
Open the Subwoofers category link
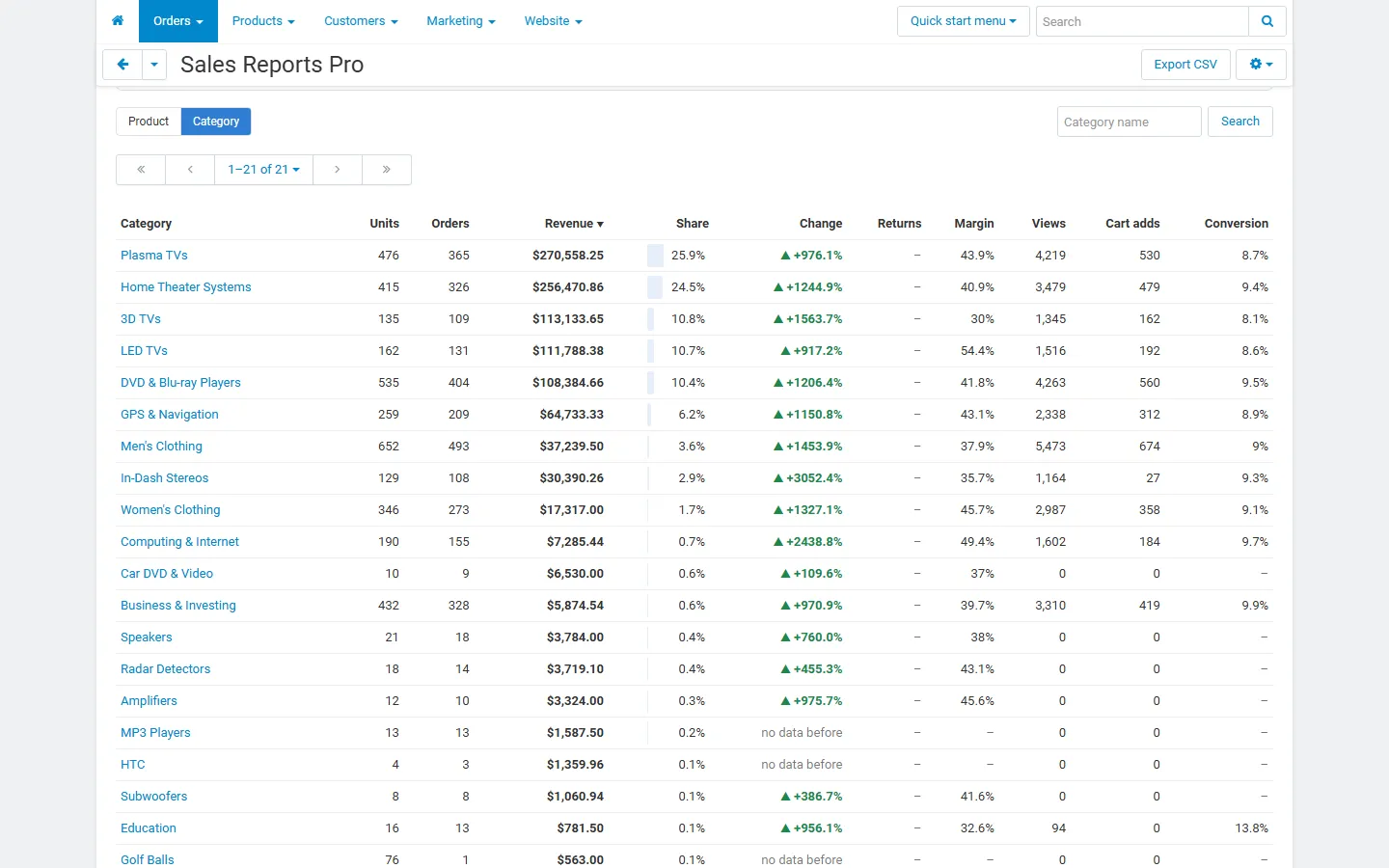coord(153,797)
